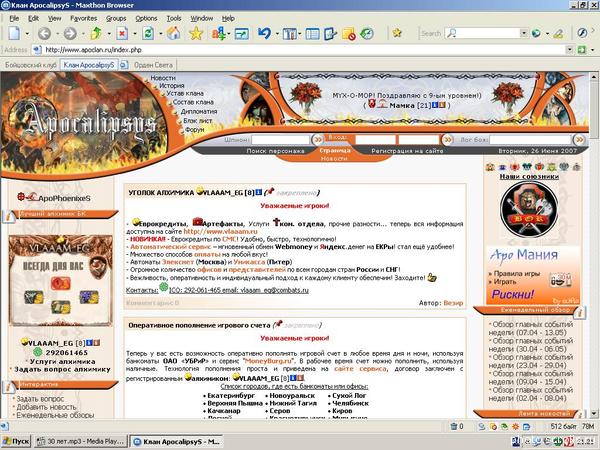The height and width of the screenshot is (450, 600).
Task: Go forward with the Forward arrow
Action: 70,34
